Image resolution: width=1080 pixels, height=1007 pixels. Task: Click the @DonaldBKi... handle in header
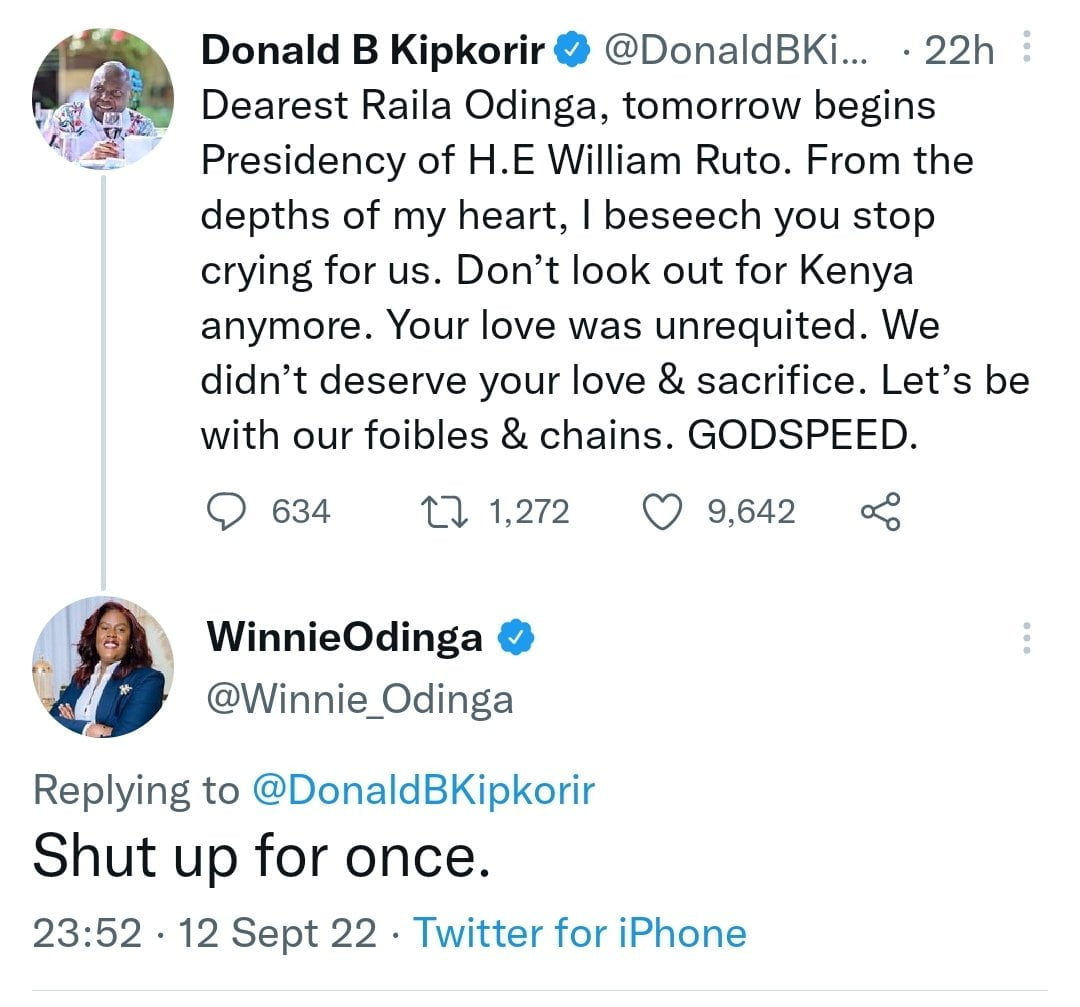coord(735,51)
